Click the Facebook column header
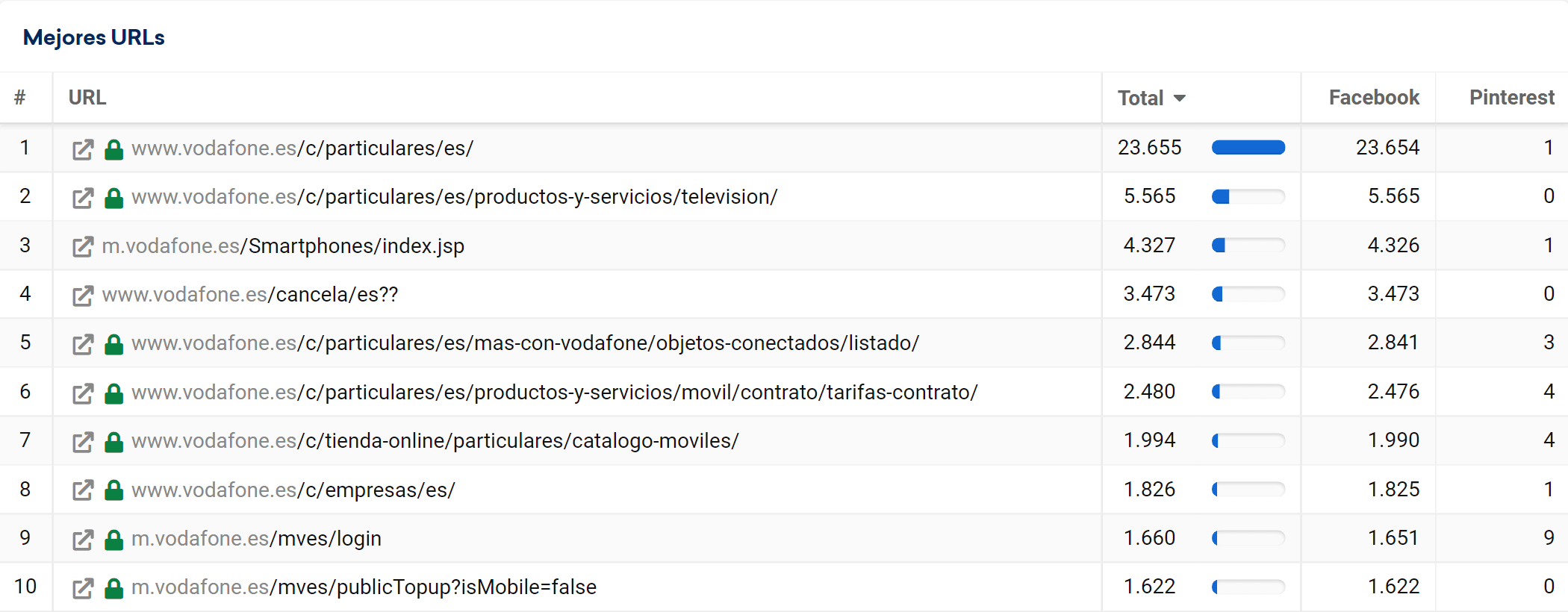The image size is (1568, 612). coord(1373,98)
